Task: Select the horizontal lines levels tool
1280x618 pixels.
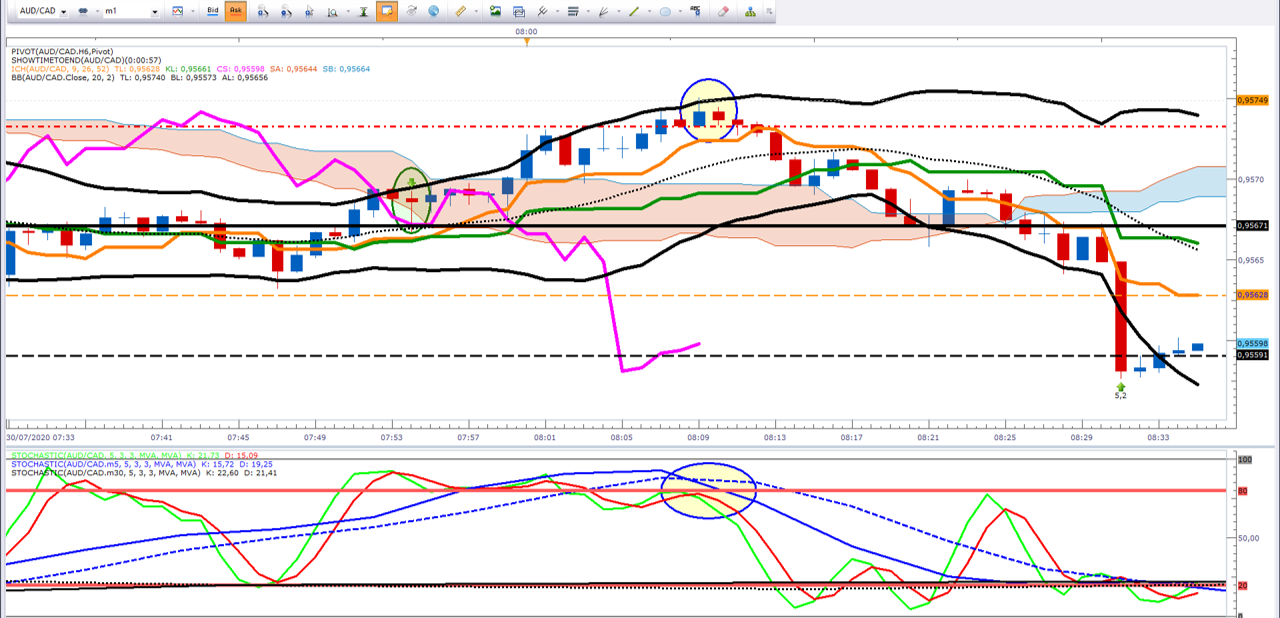Action: [573, 11]
